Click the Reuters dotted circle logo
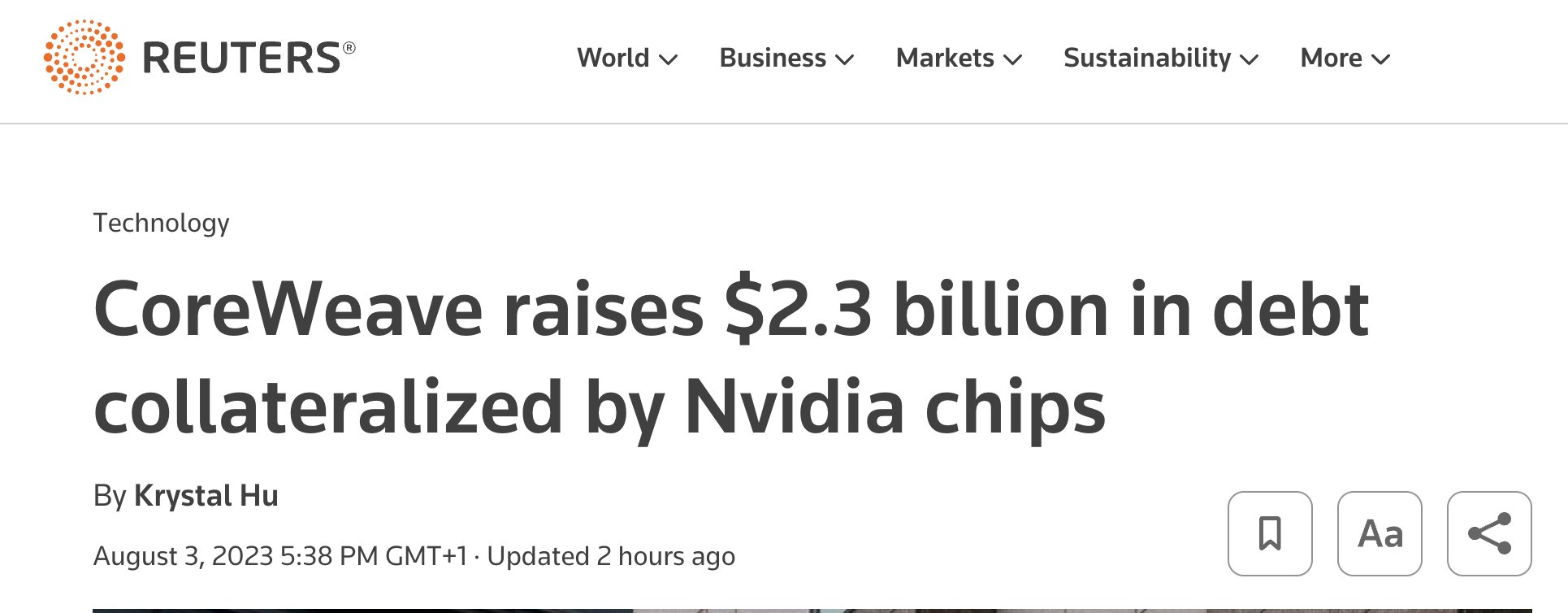The width and height of the screenshot is (1568, 613). click(84, 57)
